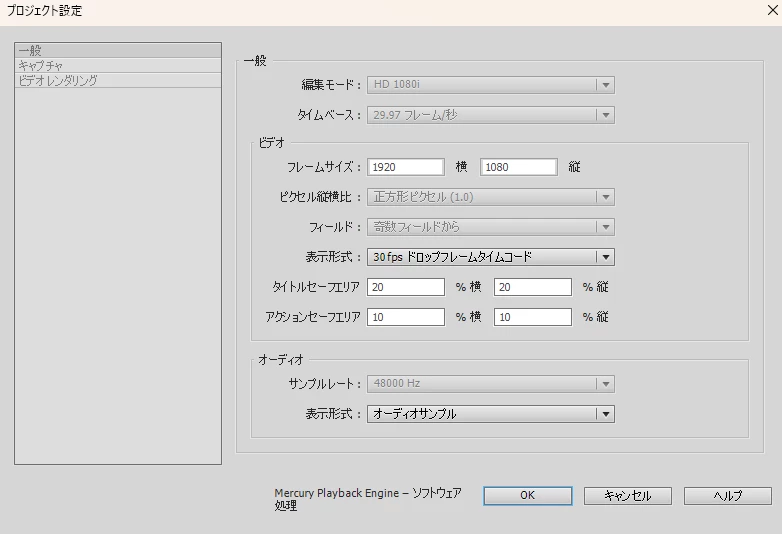Click the タイトルセーフエリア vertical percent field
Image resolution: width=782 pixels, height=534 pixels.
click(533, 287)
